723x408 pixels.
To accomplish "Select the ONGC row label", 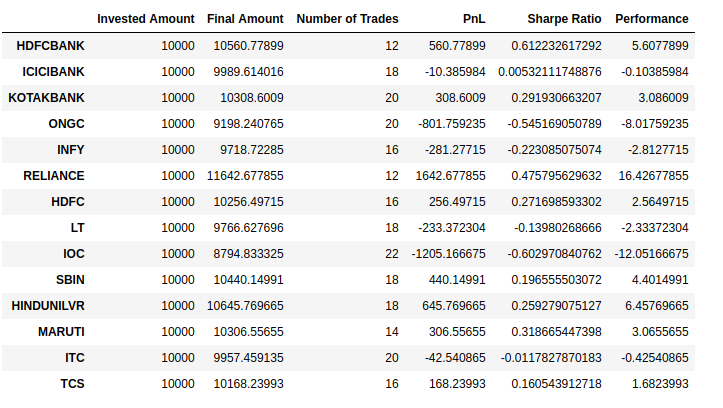I will [x=66, y=124].
